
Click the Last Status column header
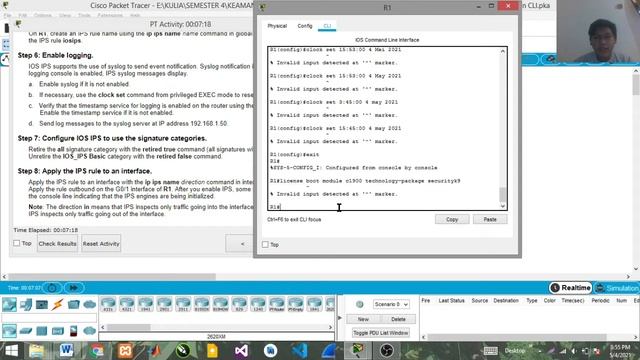point(451,300)
